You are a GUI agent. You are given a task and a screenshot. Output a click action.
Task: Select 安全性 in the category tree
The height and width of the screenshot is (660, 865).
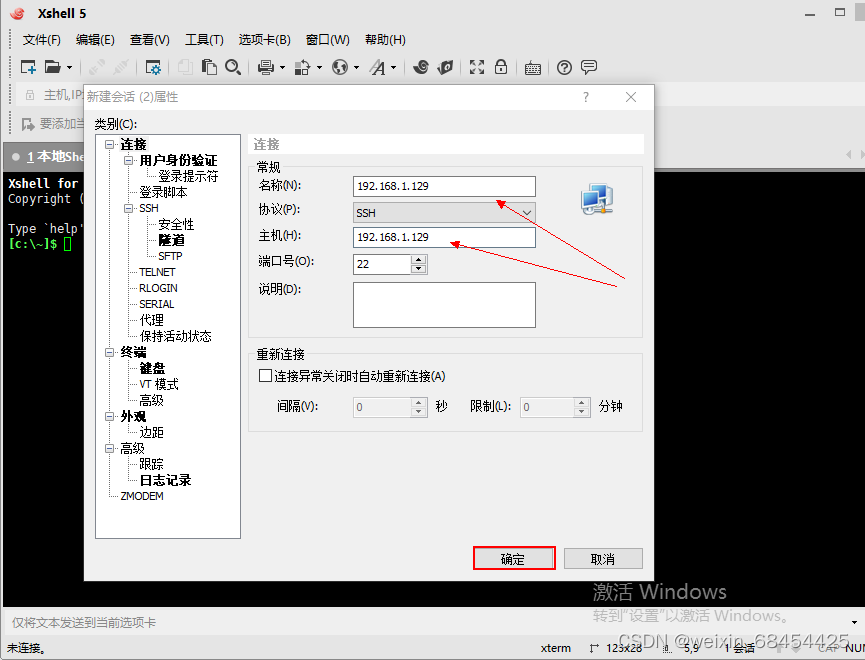click(x=176, y=224)
